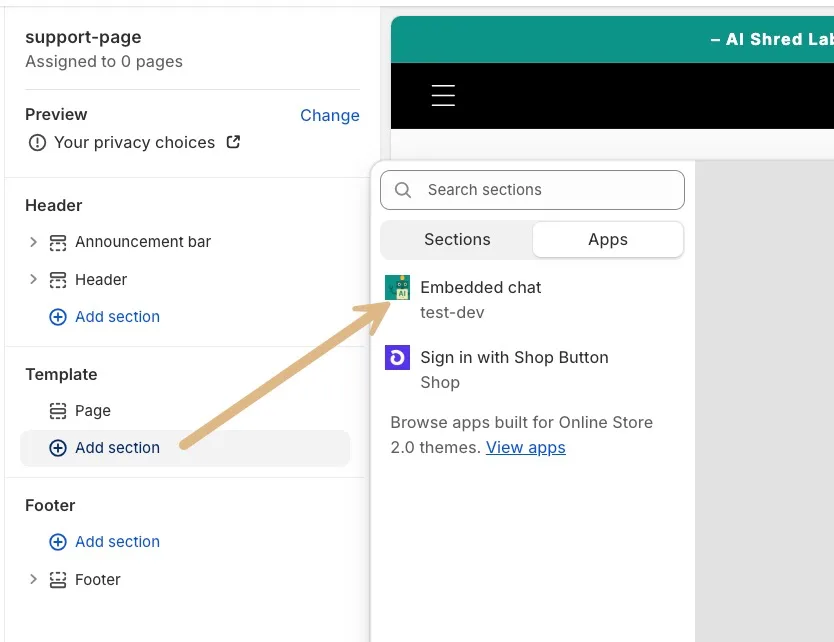Viewport: 834px width, 642px height.
Task: Expand the Header section chevron
Action: coord(34,279)
